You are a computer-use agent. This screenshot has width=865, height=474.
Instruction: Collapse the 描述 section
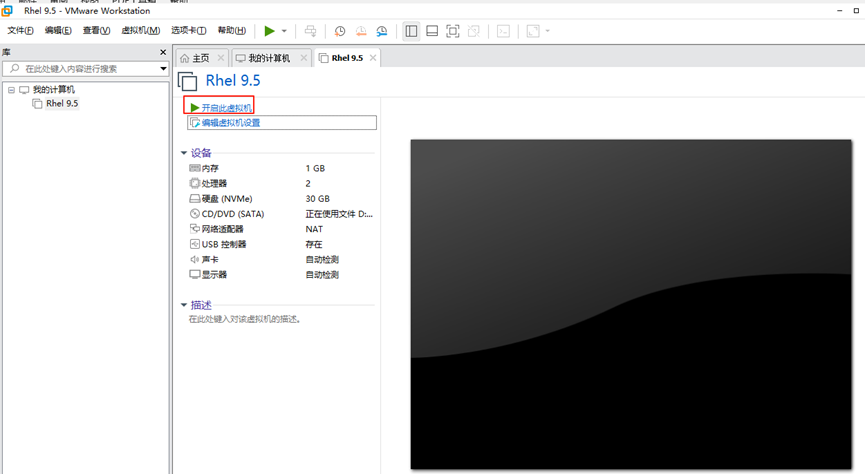(x=184, y=305)
